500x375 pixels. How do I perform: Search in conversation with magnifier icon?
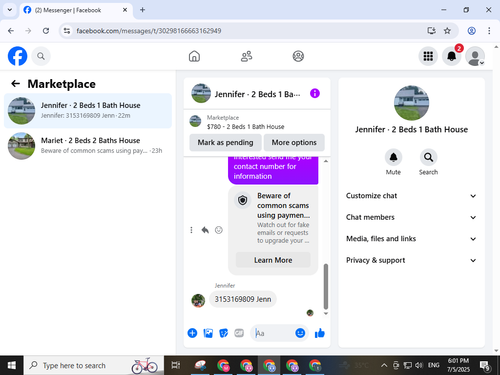point(428,157)
